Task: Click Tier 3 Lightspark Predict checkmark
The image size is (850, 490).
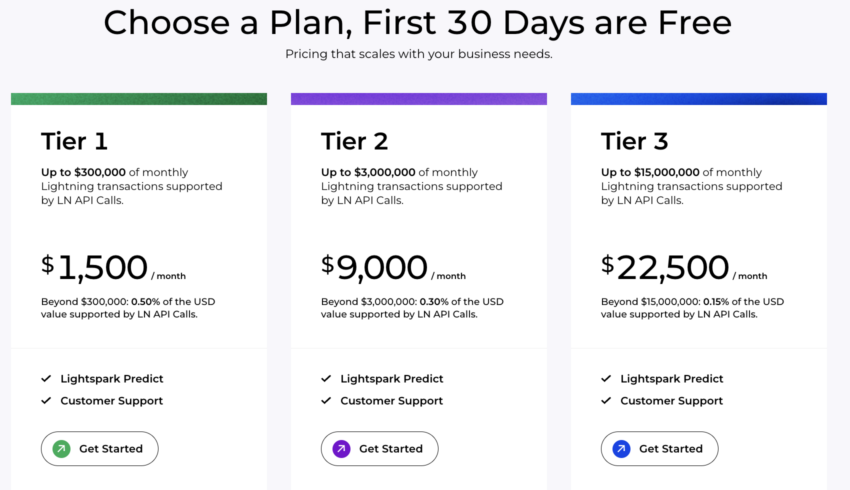Action: (606, 379)
